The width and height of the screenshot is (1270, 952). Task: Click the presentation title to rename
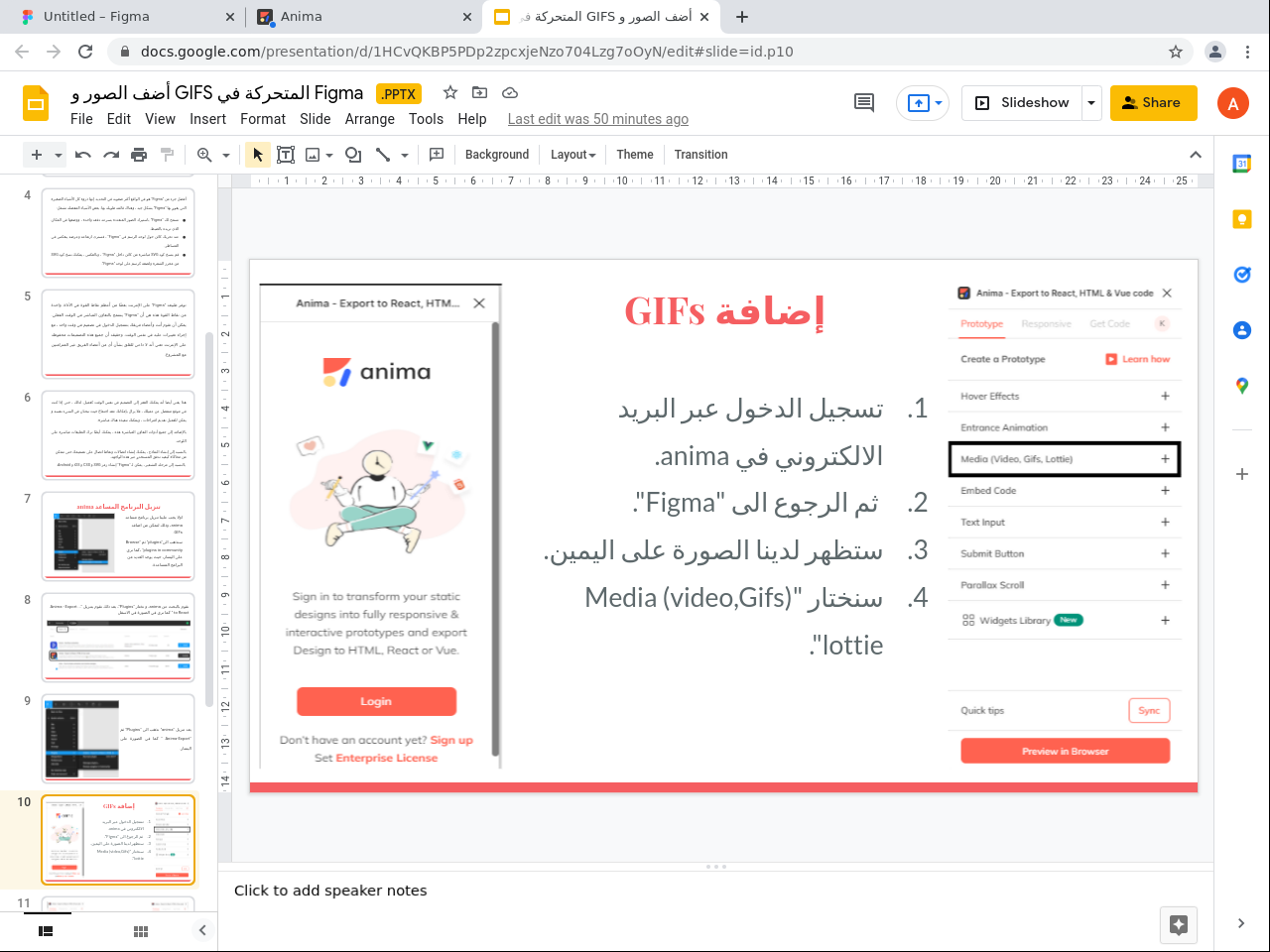coord(217,93)
